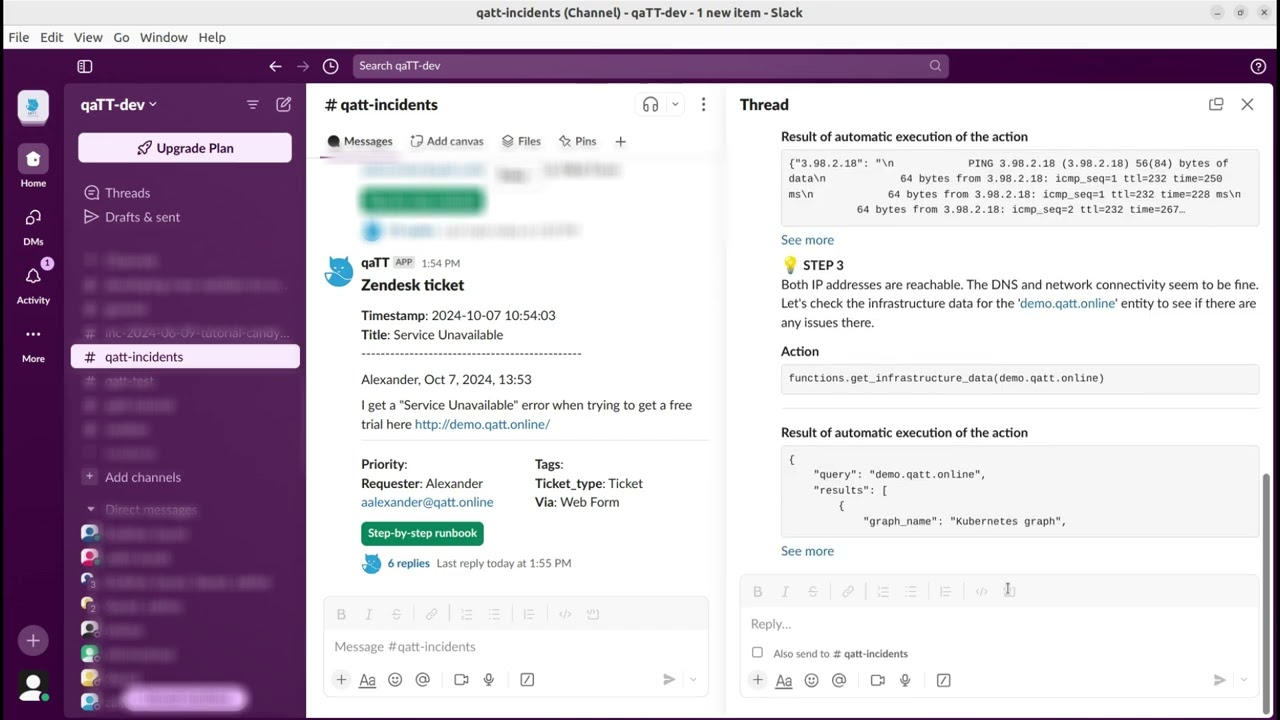Toggle the sidebar panel icon in the top bar
Viewport: 1280px width, 720px height.
[85, 66]
